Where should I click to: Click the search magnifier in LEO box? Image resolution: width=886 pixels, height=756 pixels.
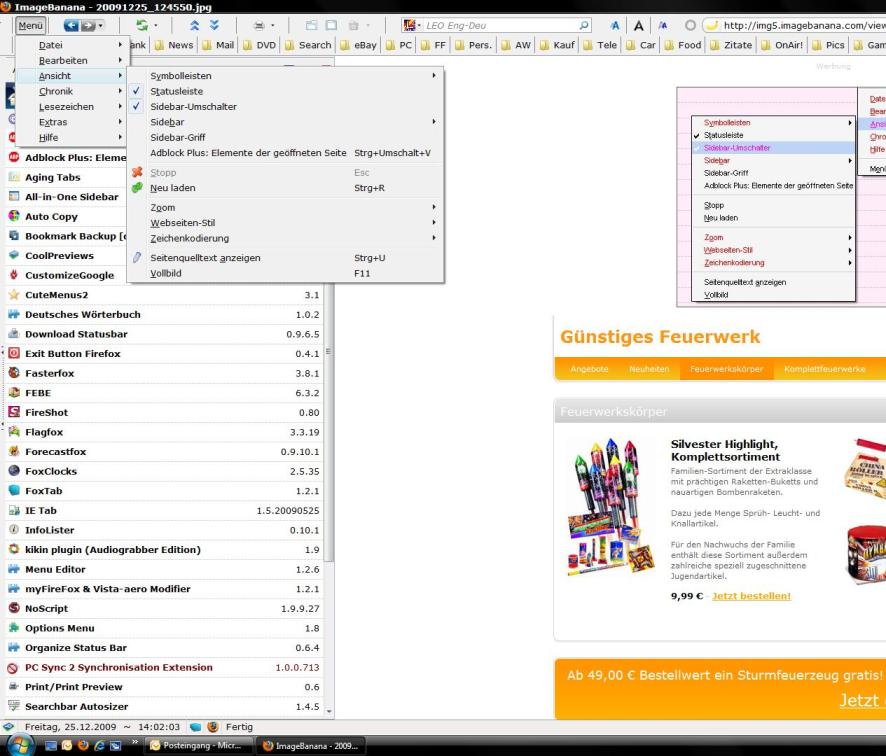[x=585, y=24]
